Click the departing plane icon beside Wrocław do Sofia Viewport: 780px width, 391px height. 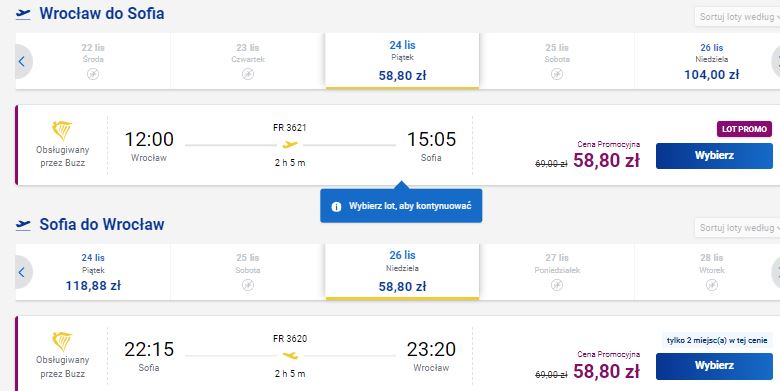click(x=23, y=14)
